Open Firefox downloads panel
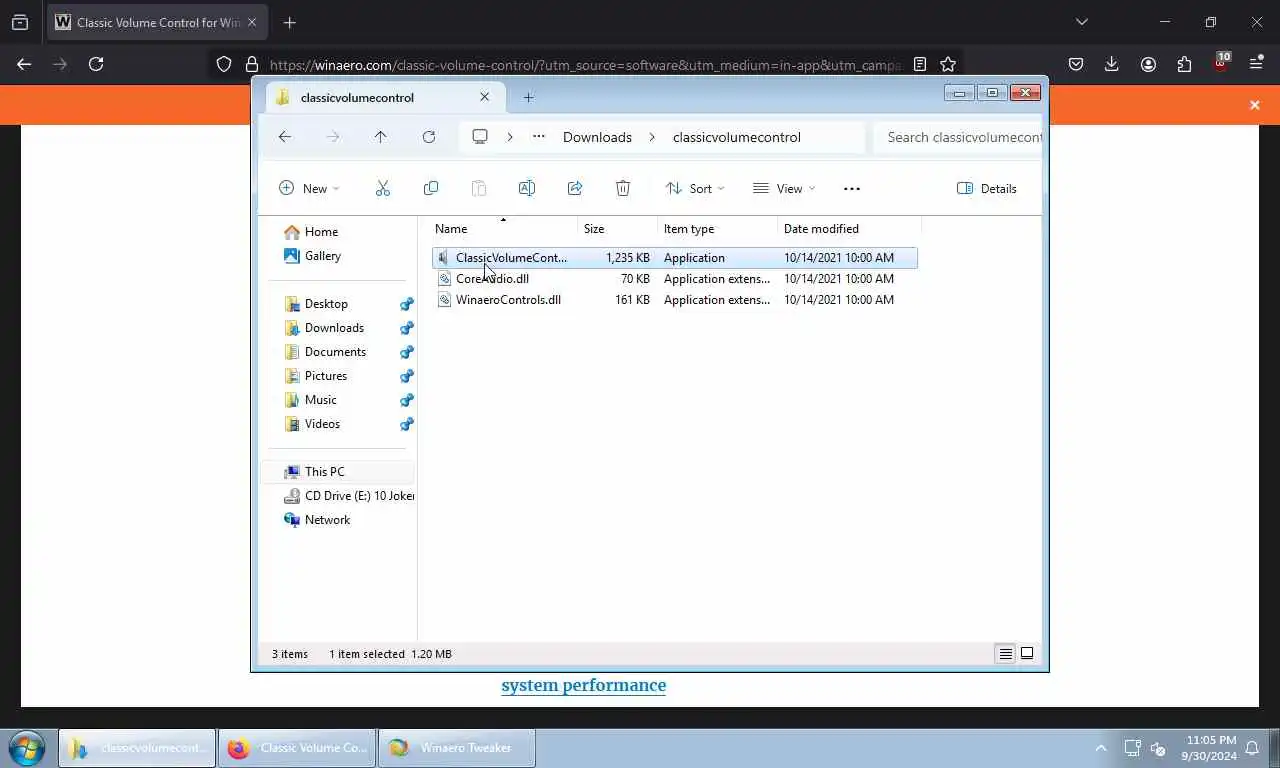This screenshot has width=1280, height=768. [x=1111, y=64]
